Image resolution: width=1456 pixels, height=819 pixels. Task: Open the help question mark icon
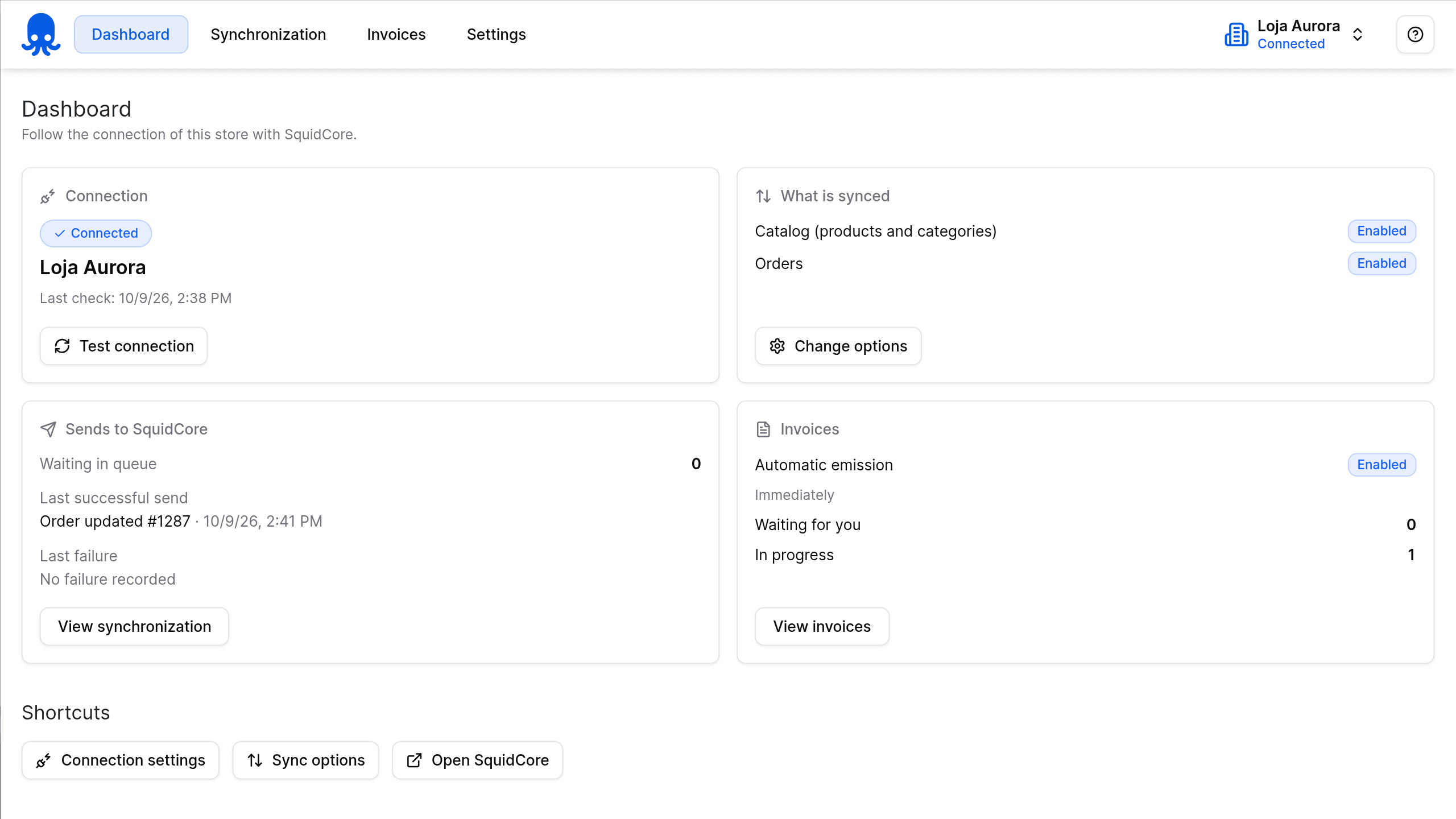1415,34
